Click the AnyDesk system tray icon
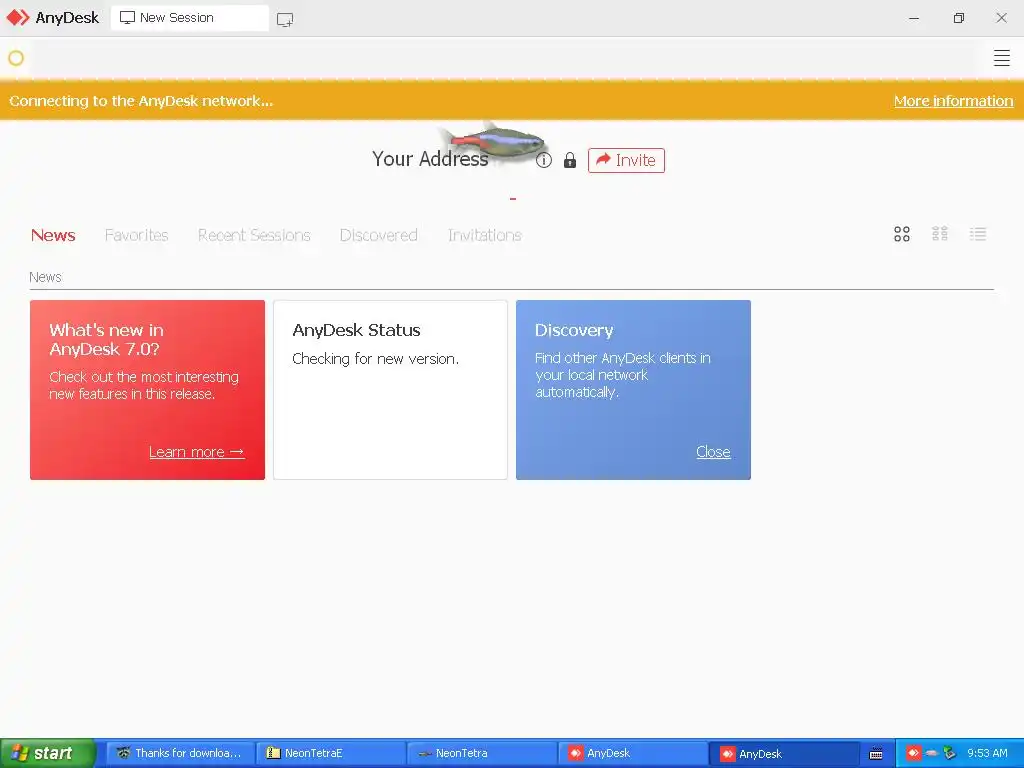The width and height of the screenshot is (1024, 768). [x=913, y=753]
